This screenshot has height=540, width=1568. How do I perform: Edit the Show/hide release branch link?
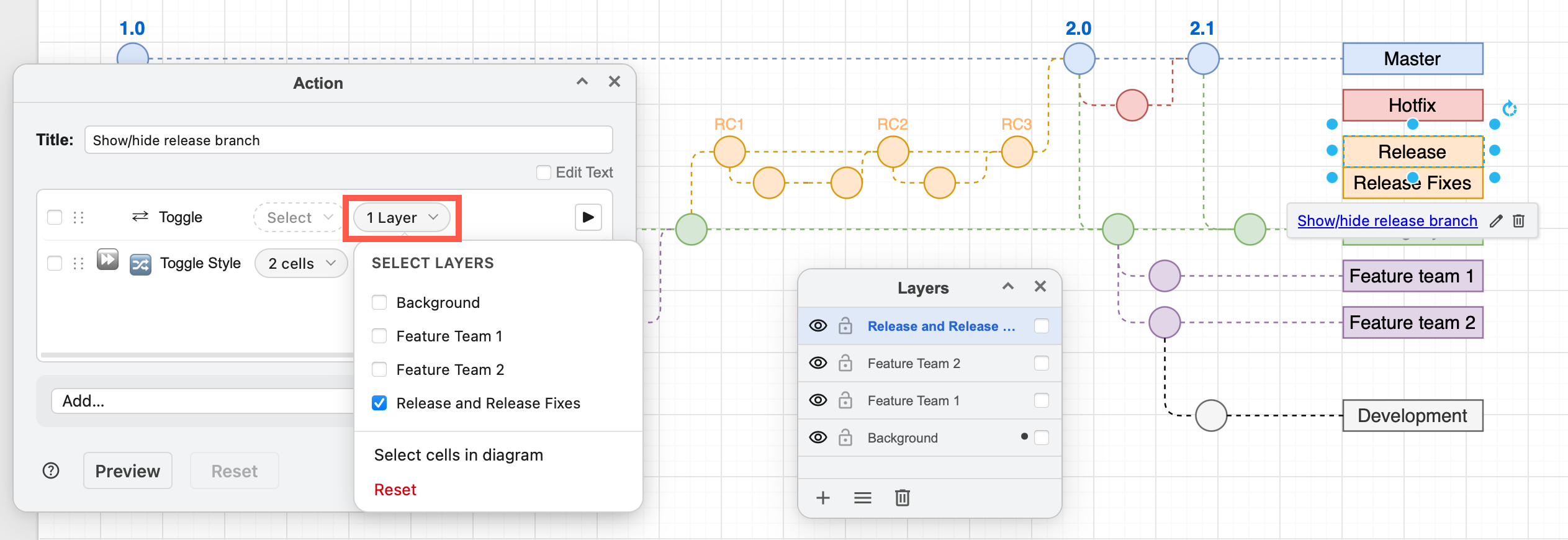point(1497,221)
